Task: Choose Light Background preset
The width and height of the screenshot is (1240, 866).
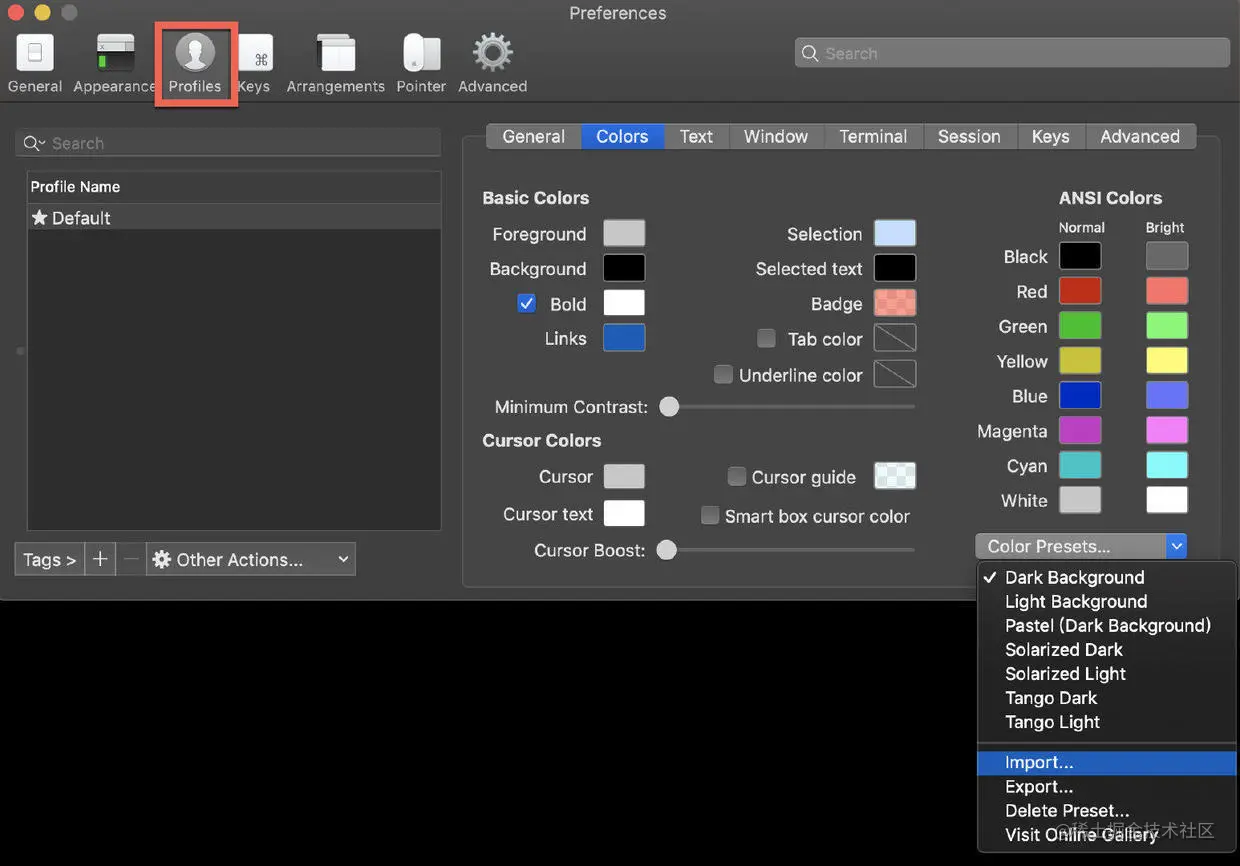Action: [x=1107, y=601]
